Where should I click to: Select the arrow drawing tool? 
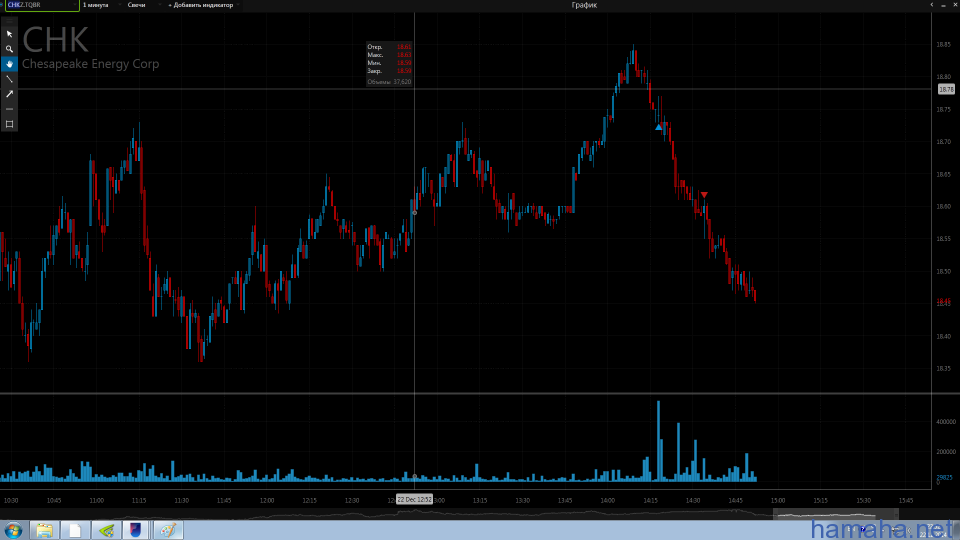point(9,94)
